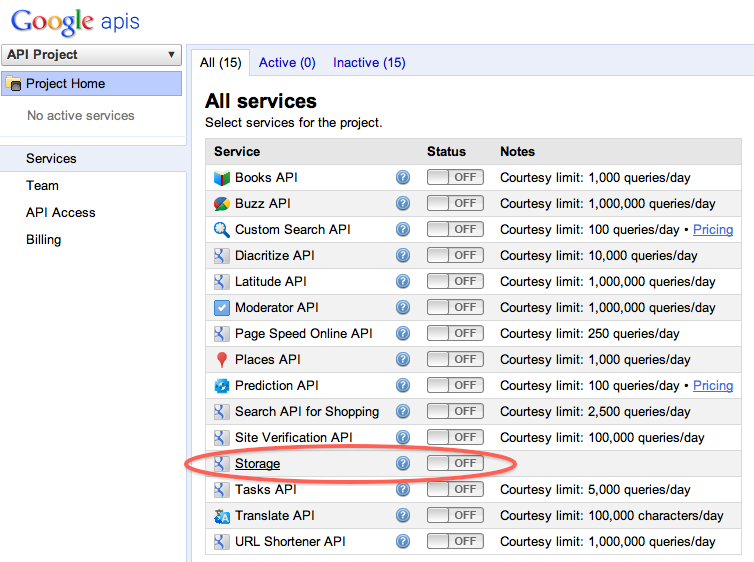Open help for Page Speed Online API
The height and width of the screenshot is (562, 754).
(403, 333)
